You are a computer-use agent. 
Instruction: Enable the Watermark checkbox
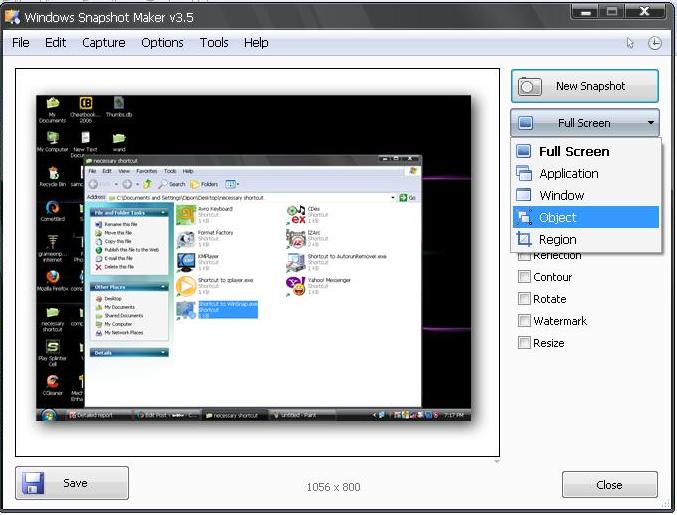[x=524, y=321]
